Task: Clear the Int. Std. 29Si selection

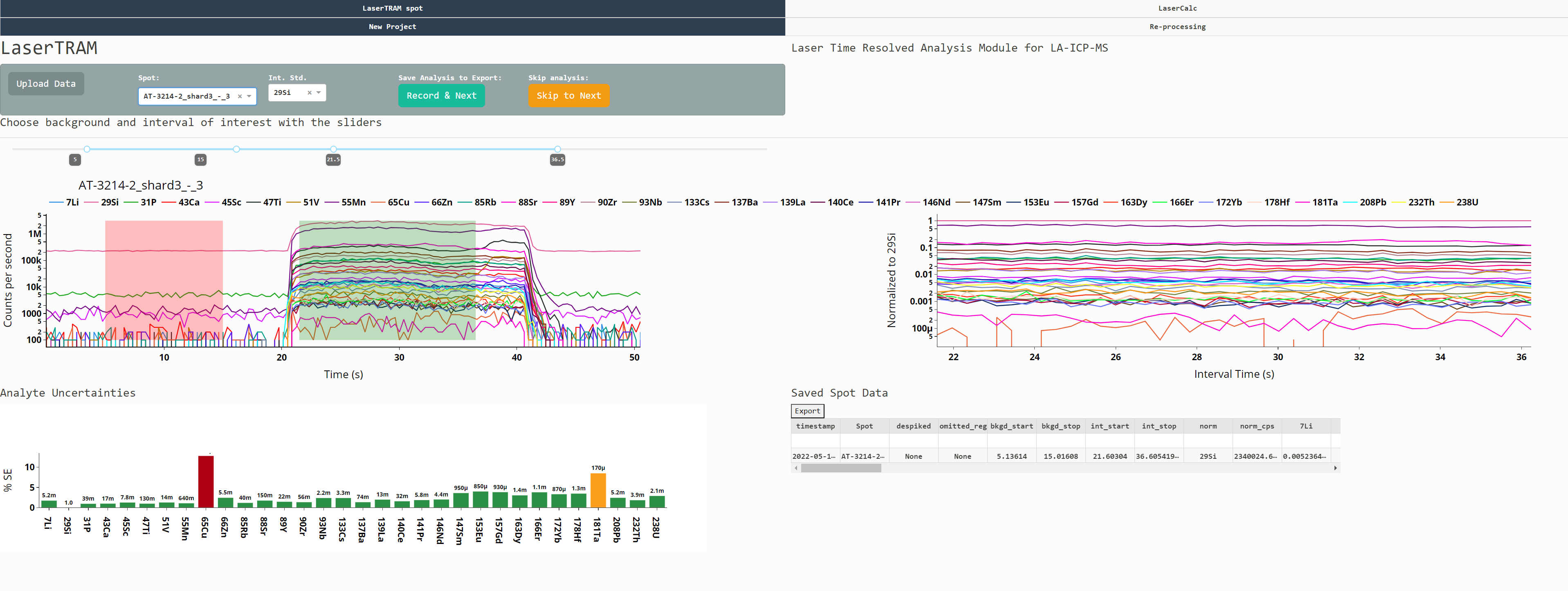Action: tap(309, 92)
